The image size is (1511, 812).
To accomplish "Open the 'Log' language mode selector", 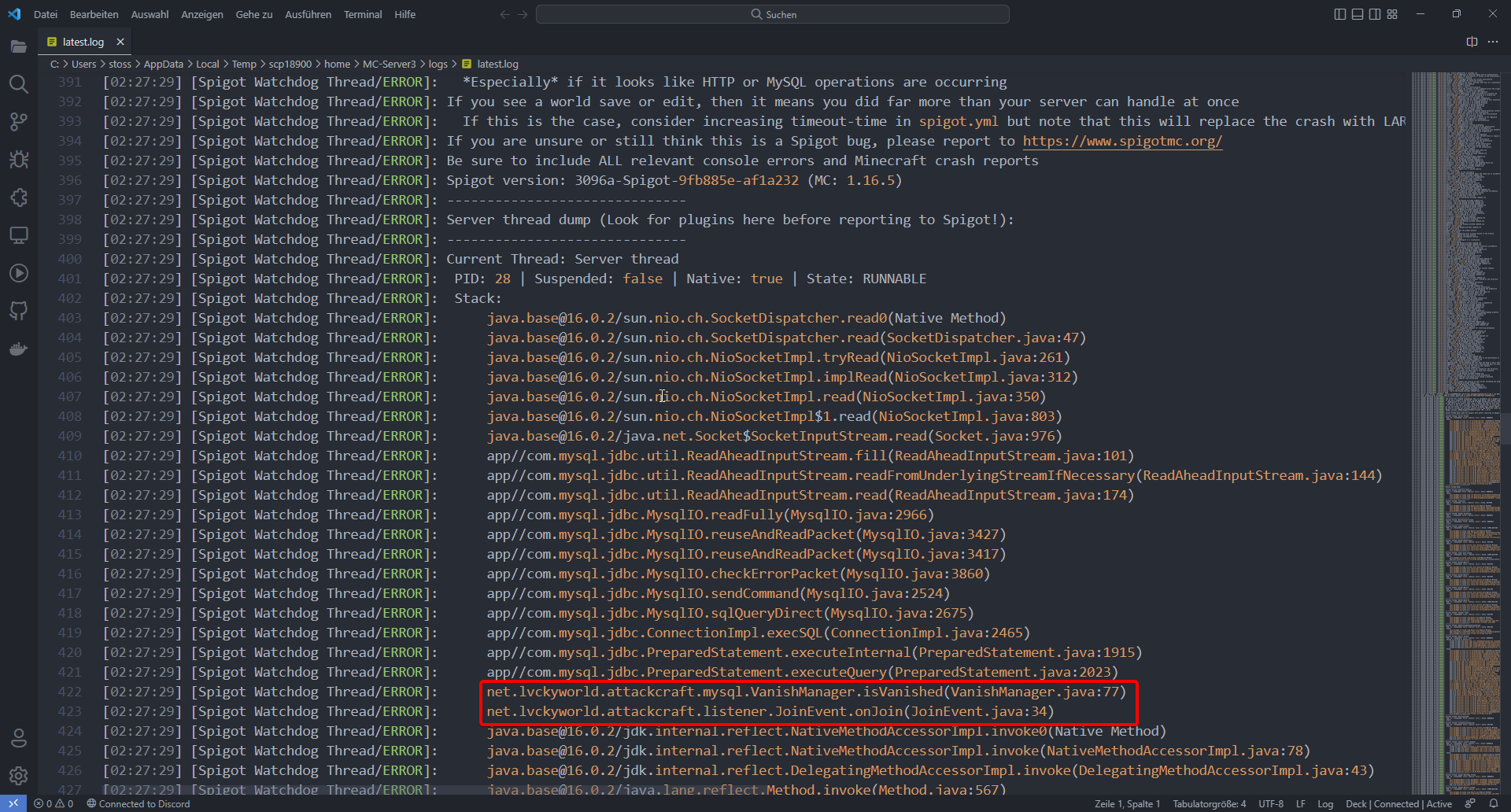I will tap(1325, 804).
